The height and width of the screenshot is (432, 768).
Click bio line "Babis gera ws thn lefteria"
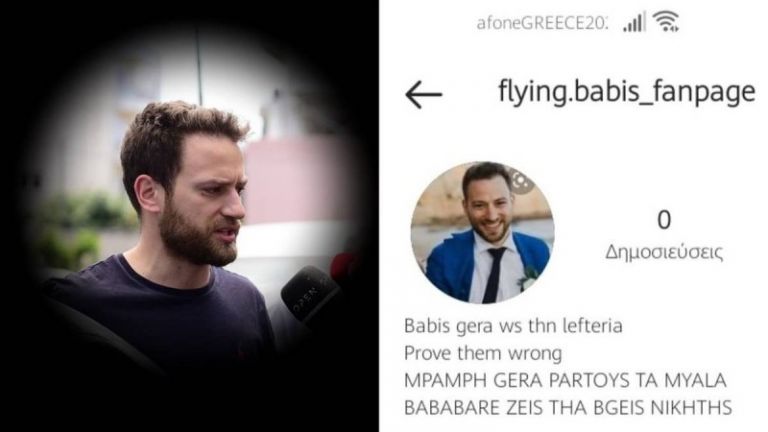point(513,326)
